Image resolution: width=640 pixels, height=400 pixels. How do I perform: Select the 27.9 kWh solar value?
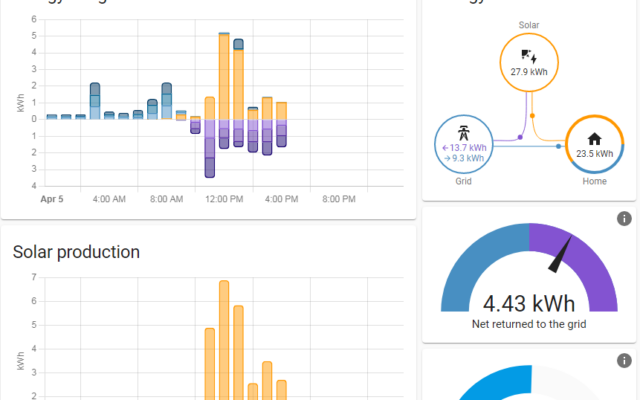tap(529, 72)
